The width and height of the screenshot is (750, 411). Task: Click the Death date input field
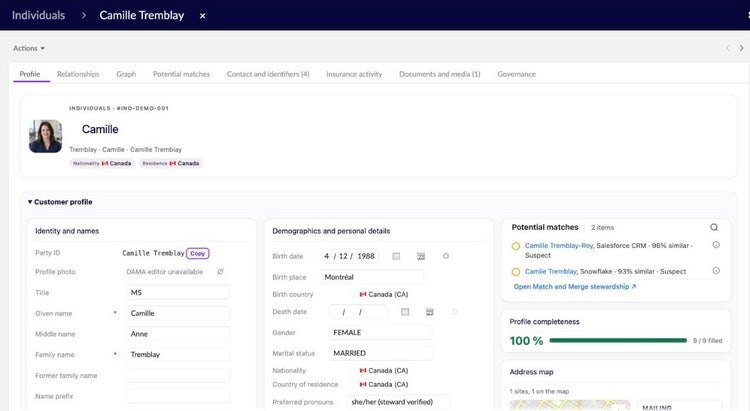(358, 312)
